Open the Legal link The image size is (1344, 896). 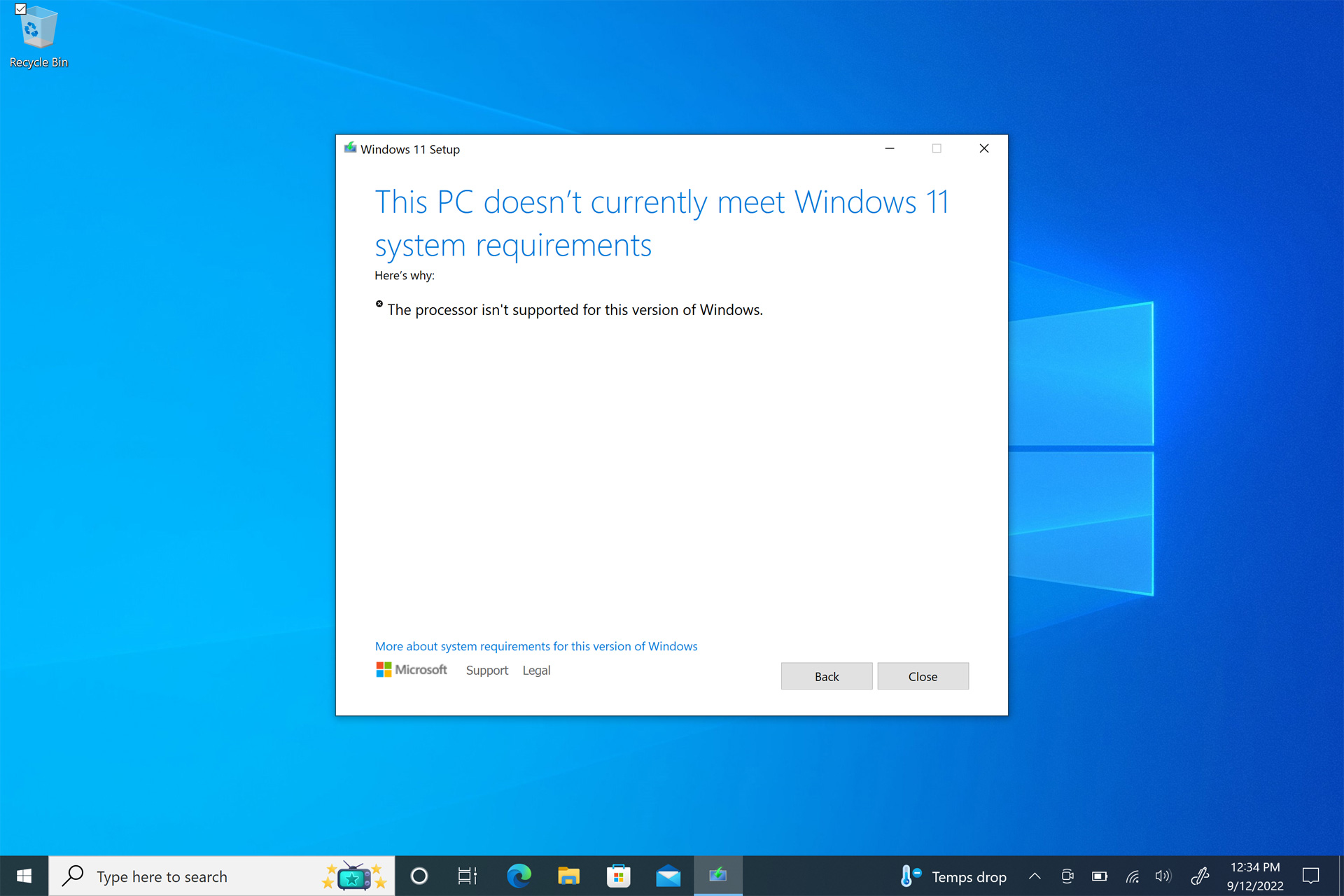(536, 671)
